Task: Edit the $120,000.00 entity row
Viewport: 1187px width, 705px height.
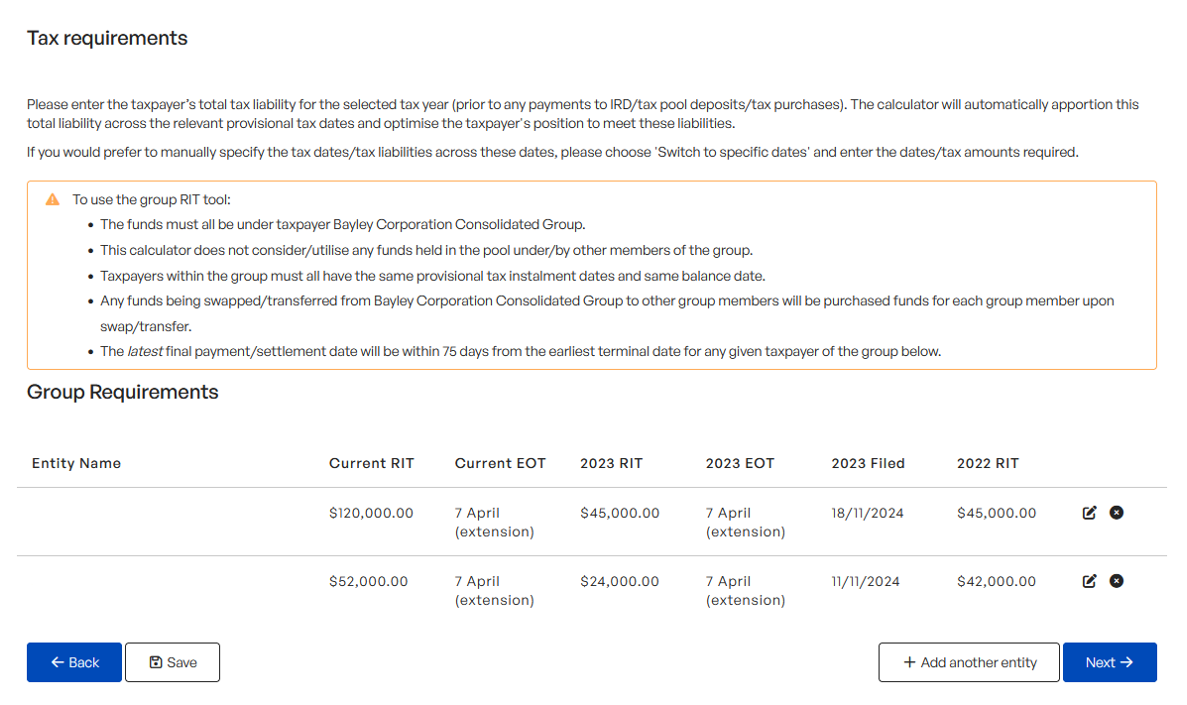Action: coord(1089,513)
